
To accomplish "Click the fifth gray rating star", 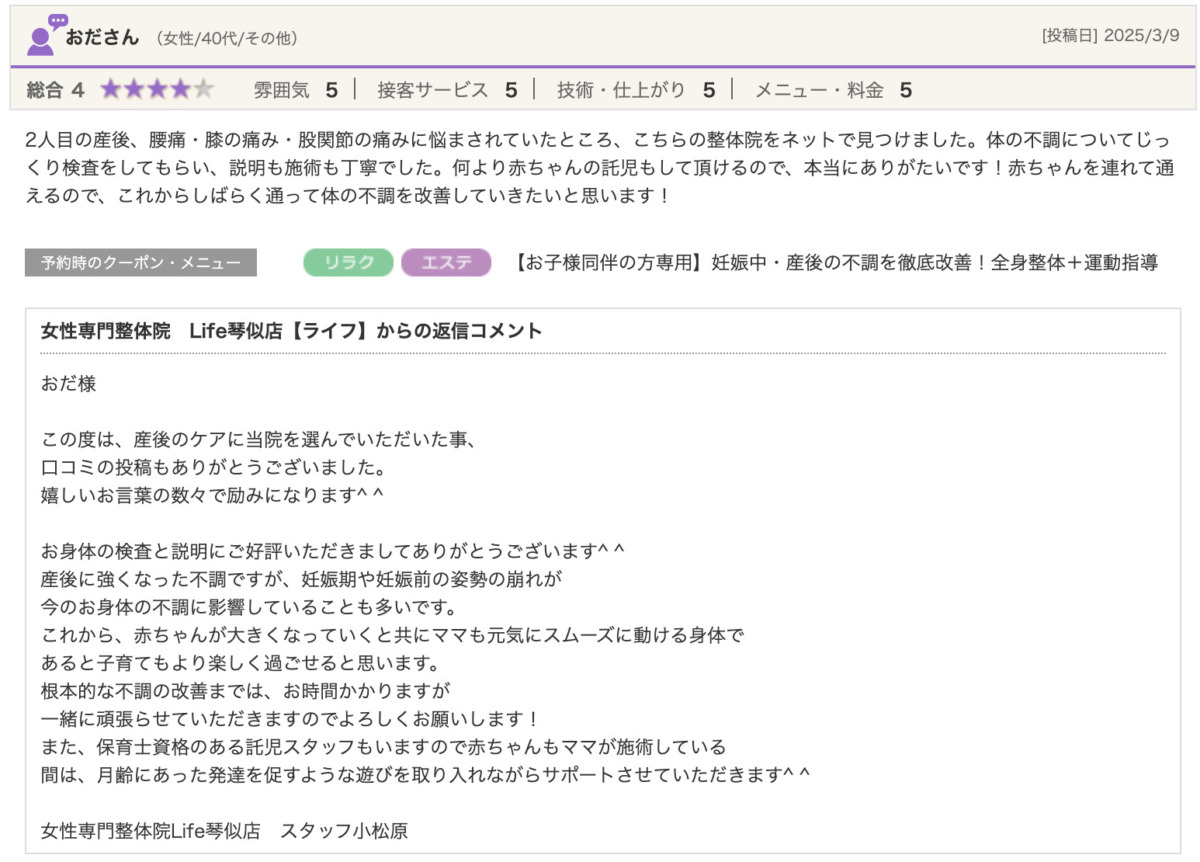I will click(204, 90).
